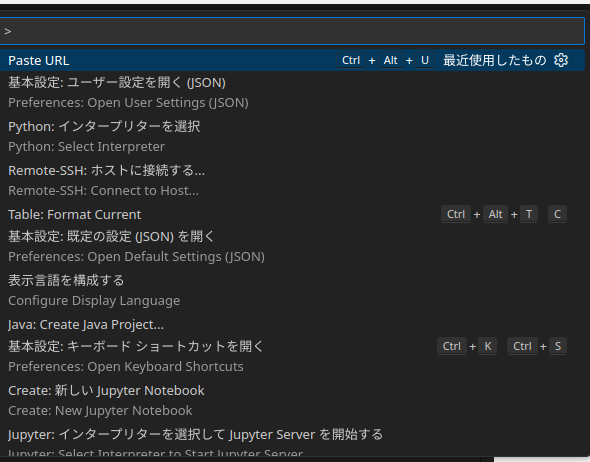
Task: Run Jupyter: Select Interpreter to Start Jupyter Server
Action: pyautogui.click(x=292, y=440)
